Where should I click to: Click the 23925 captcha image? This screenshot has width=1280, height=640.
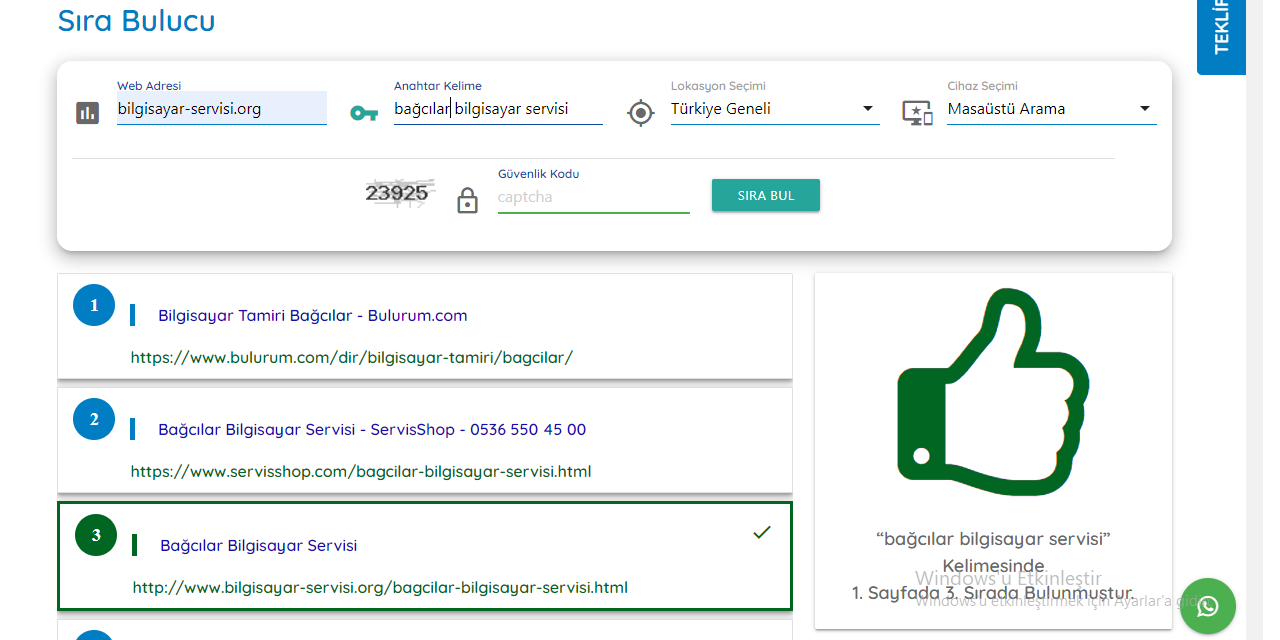coord(400,192)
